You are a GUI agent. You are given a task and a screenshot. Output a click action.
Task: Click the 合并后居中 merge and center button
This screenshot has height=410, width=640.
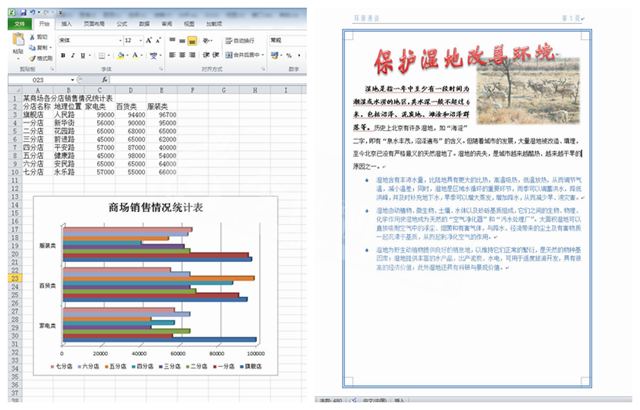coord(246,57)
